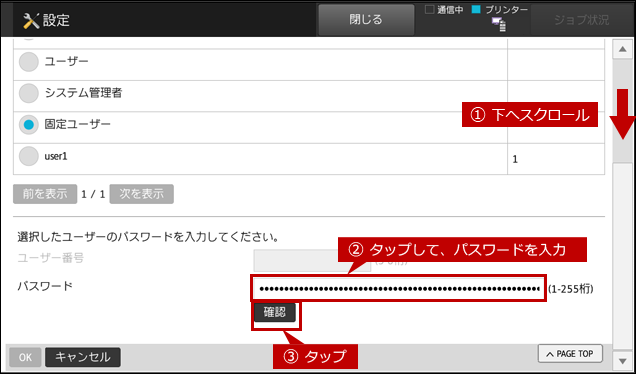Click the PAGE TOP button
The height and width of the screenshot is (374, 636).
pyautogui.click(x=570, y=354)
